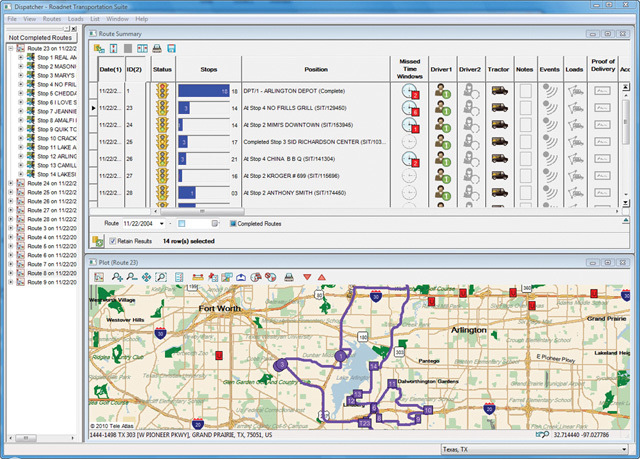Expand Stop 1 REAL AM tree node
Image resolution: width=640 pixels, height=459 pixels.
coord(20,58)
